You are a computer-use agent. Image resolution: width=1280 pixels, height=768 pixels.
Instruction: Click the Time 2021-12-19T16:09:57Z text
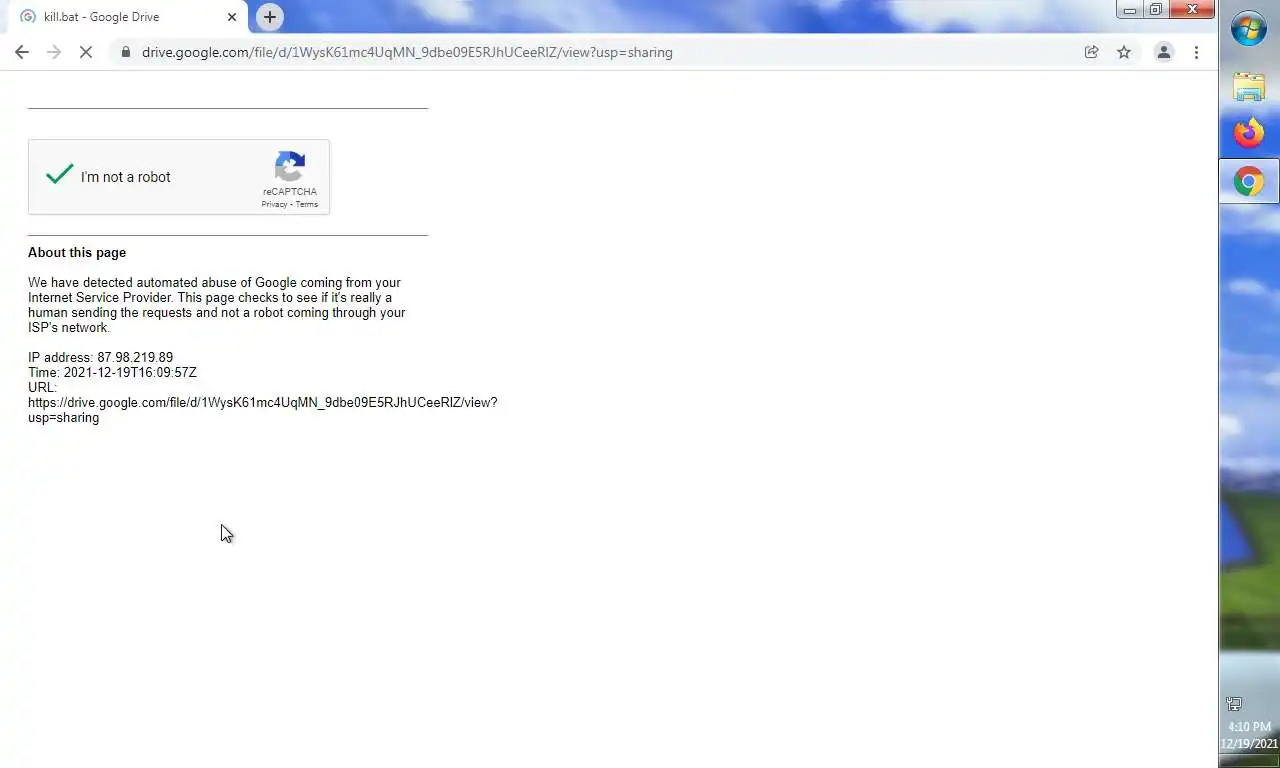coord(112,372)
